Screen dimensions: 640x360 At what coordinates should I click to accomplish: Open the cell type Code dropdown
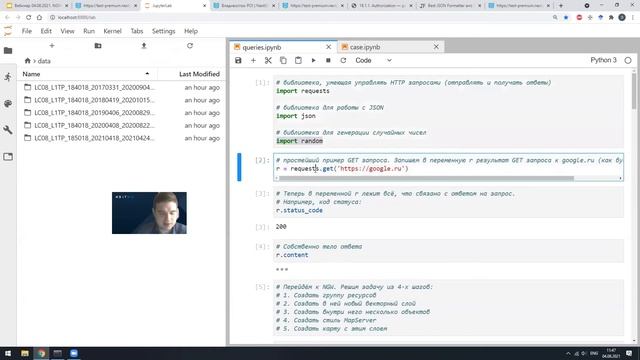coord(373,60)
